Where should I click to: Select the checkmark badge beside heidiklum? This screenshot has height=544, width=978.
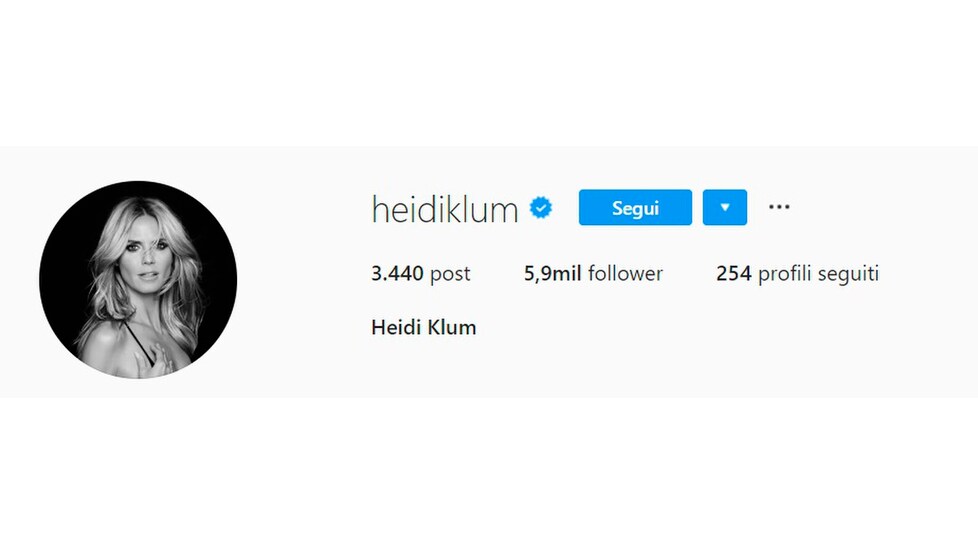click(x=541, y=207)
